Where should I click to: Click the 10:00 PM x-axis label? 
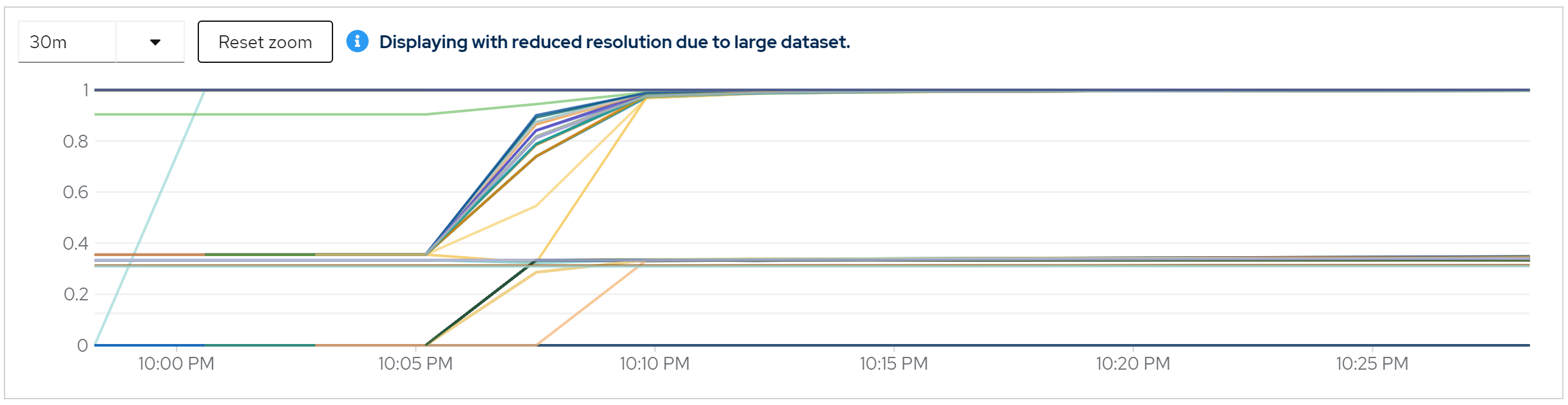pos(176,364)
